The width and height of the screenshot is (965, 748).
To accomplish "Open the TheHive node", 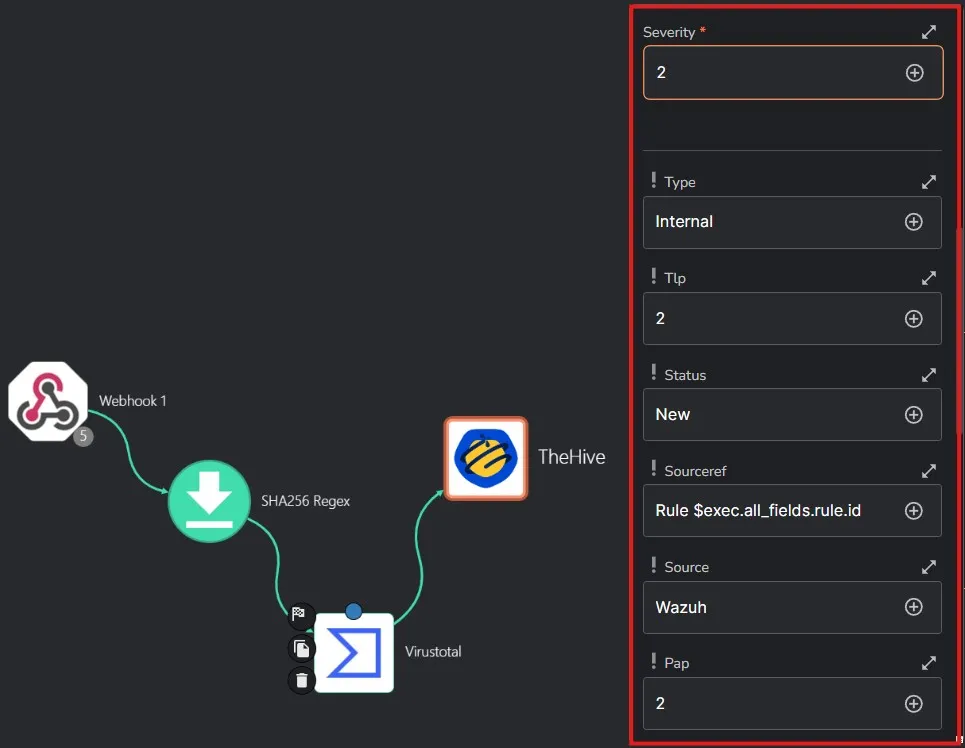I will [x=486, y=458].
